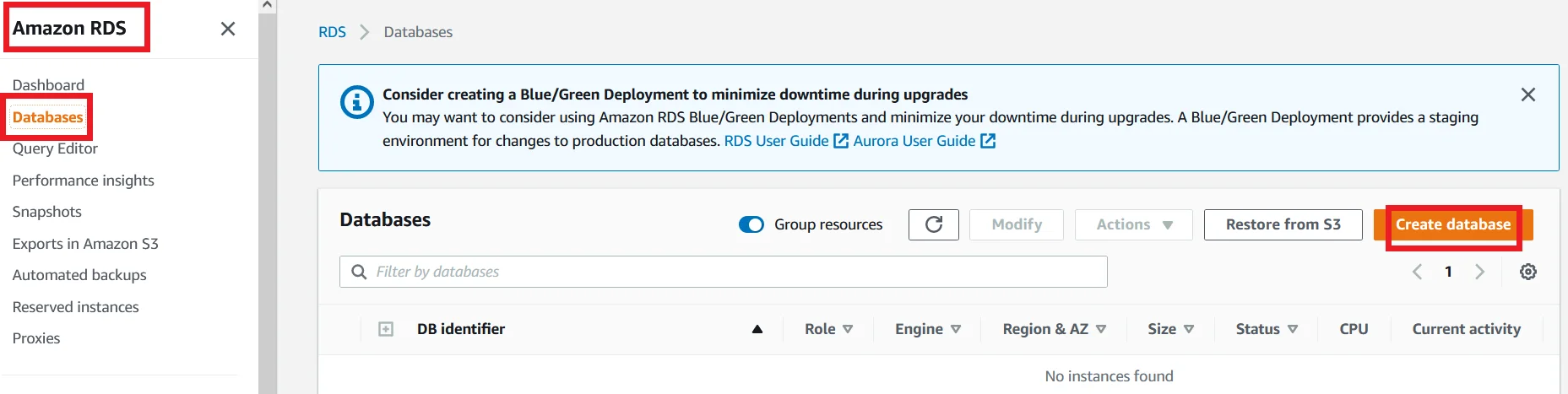Image resolution: width=1568 pixels, height=394 pixels.
Task: Go to Performance insights
Action: [x=83, y=181]
